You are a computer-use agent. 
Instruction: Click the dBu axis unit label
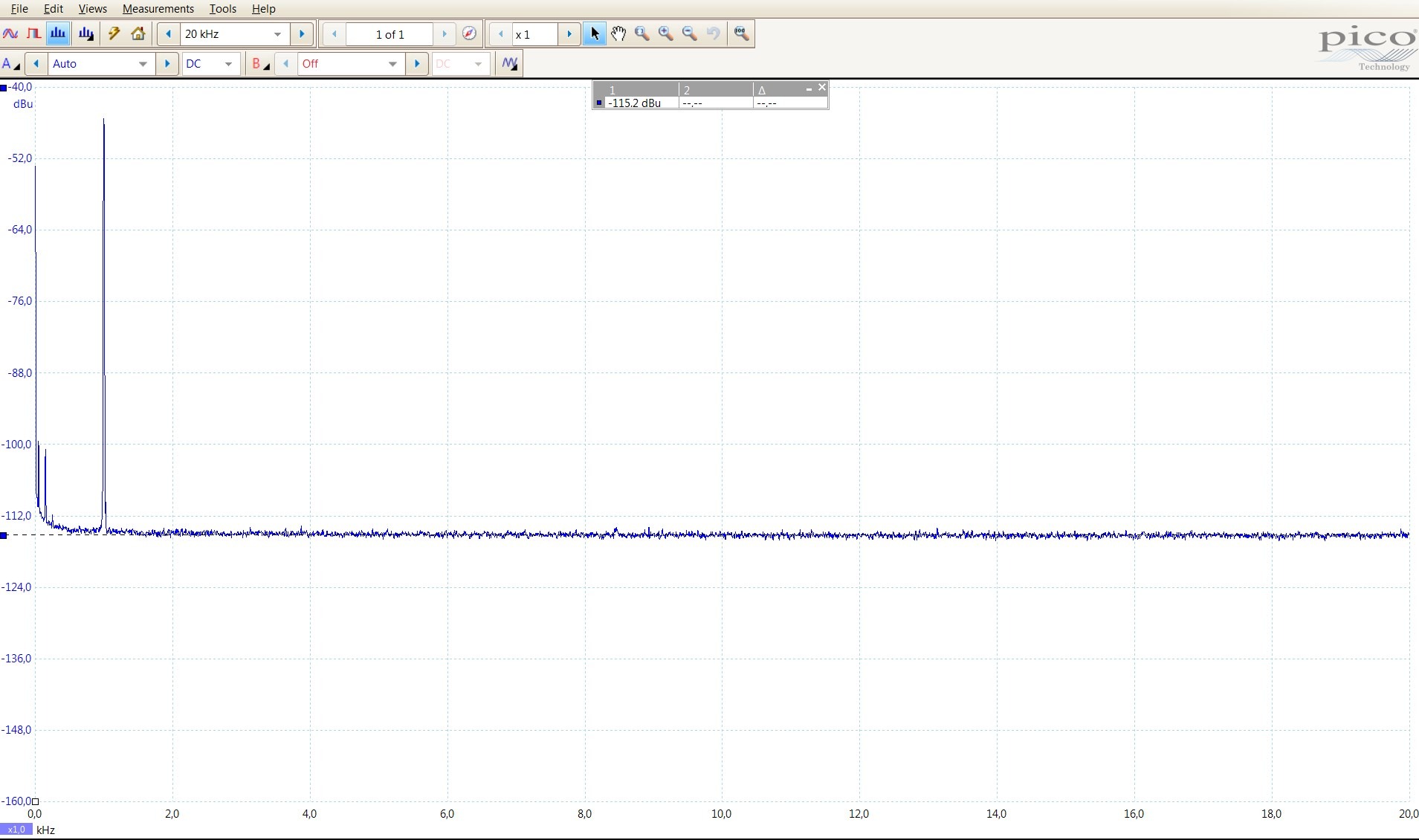coord(23,104)
